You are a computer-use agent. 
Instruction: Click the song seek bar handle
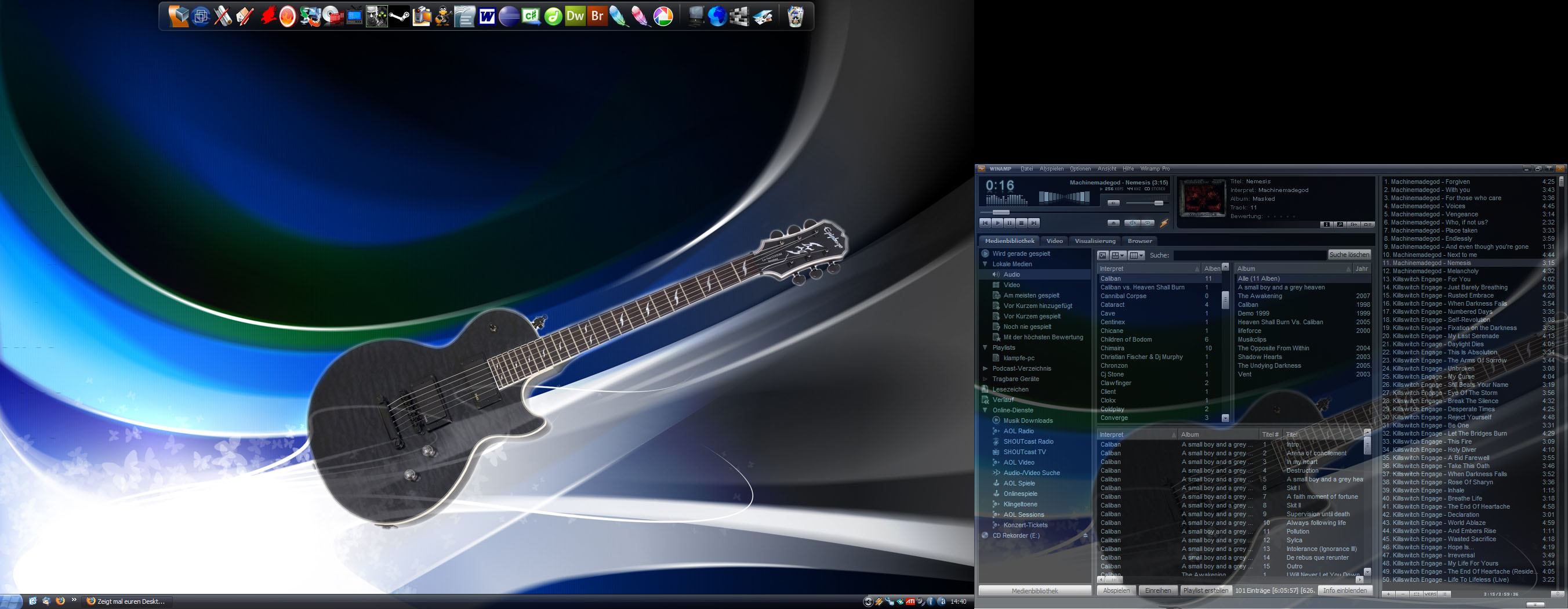[x=1001, y=212]
